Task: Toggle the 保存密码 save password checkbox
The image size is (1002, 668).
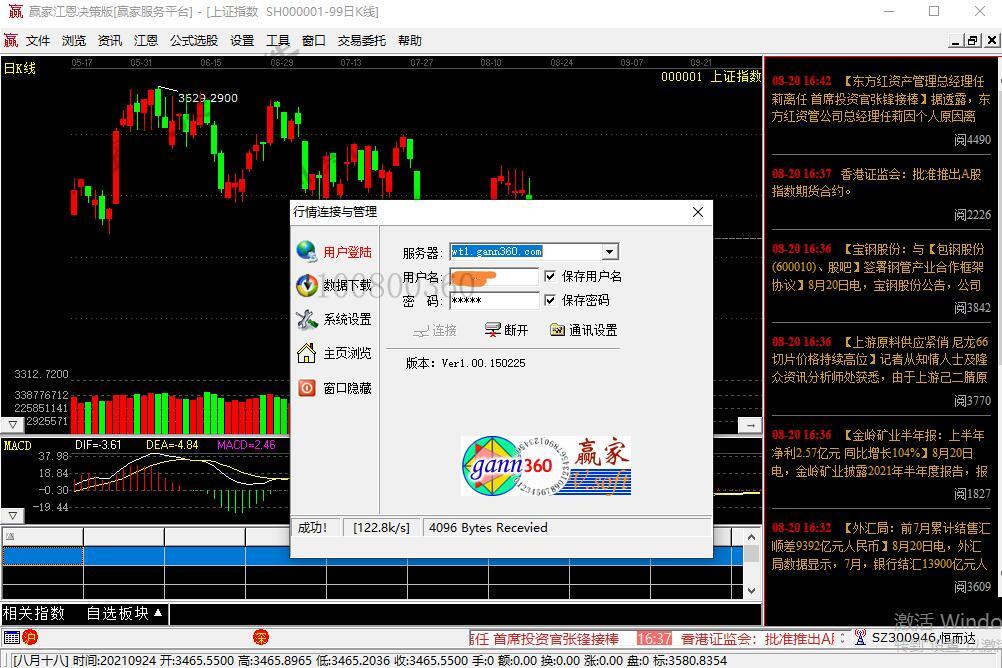Action: pos(550,300)
